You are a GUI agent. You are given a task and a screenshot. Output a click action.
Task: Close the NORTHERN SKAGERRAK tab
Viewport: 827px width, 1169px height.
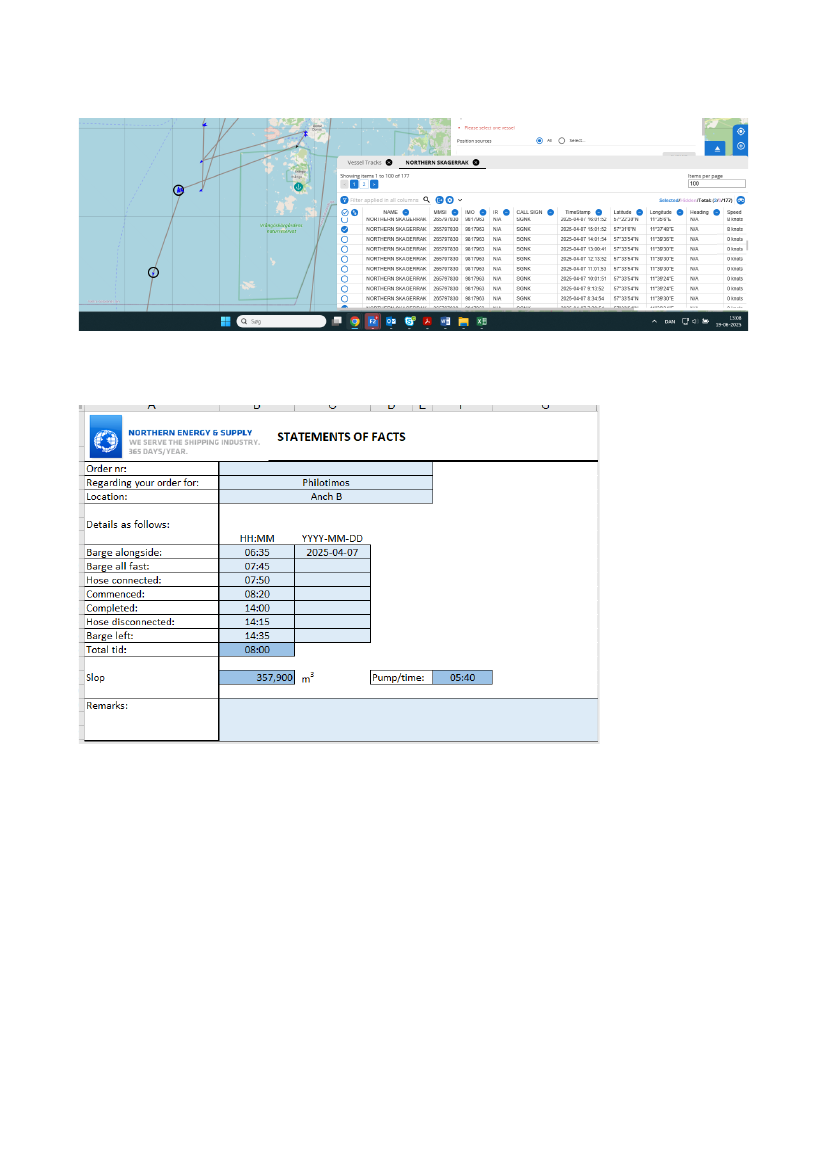[476, 162]
